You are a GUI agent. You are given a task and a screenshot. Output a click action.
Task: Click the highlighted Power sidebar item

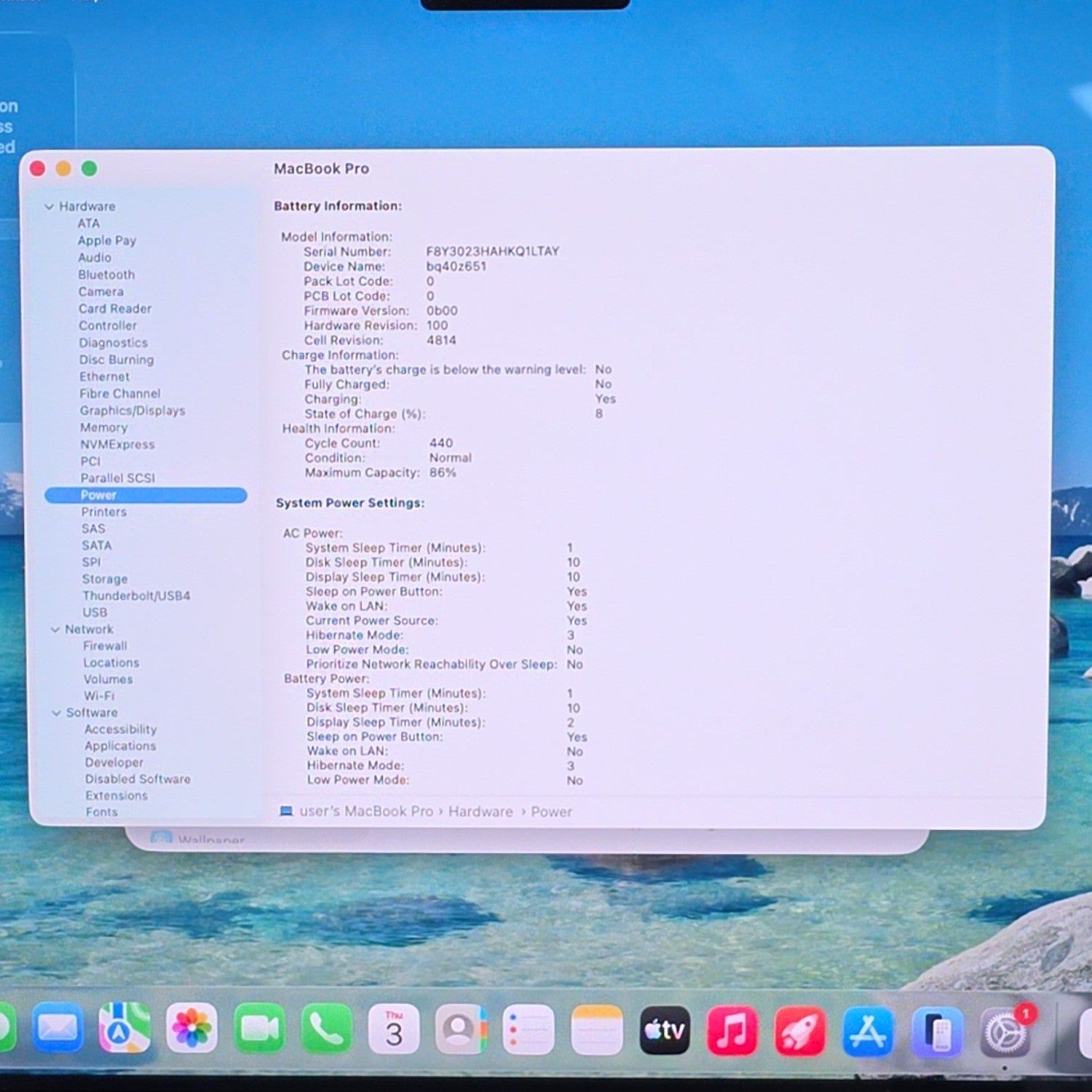[146, 495]
